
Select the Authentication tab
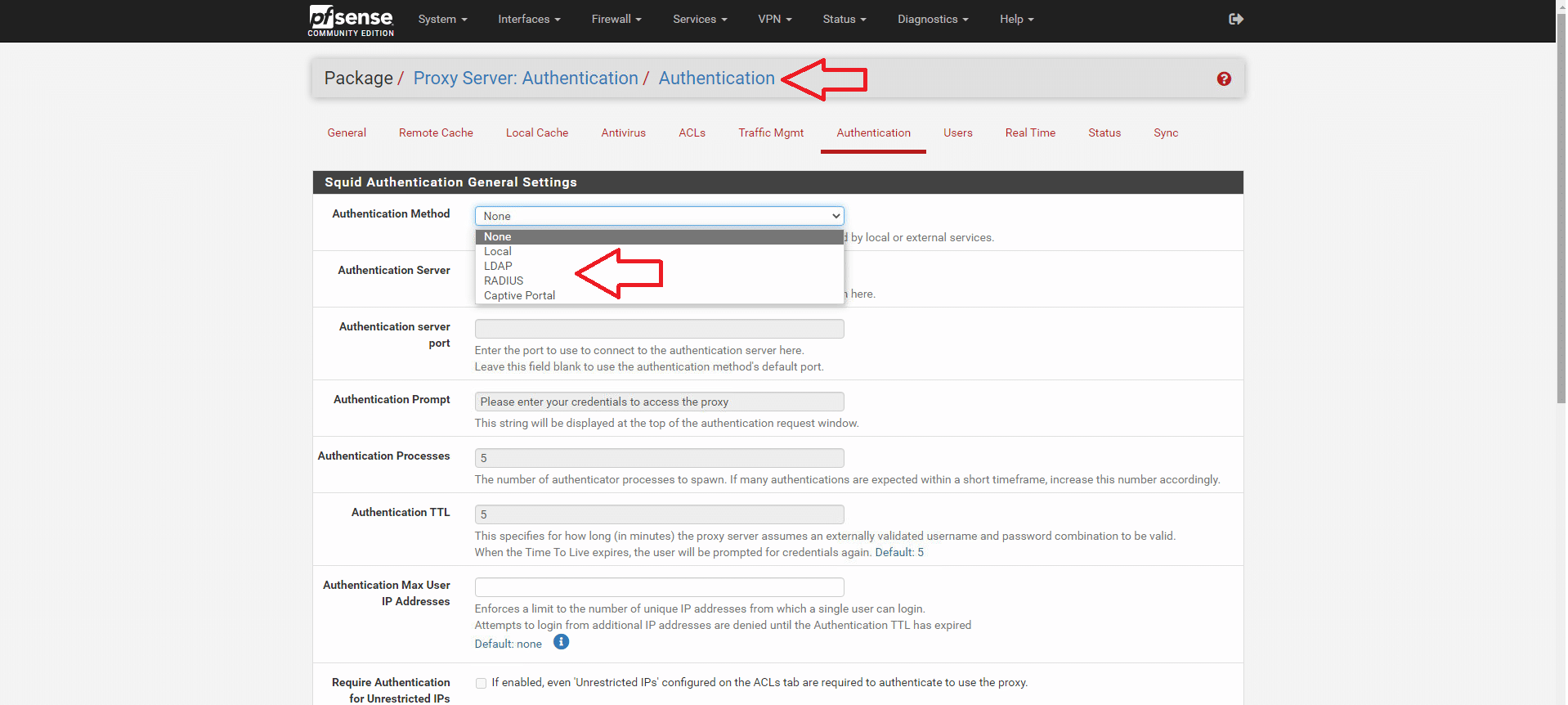pyautogui.click(x=873, y=132)
